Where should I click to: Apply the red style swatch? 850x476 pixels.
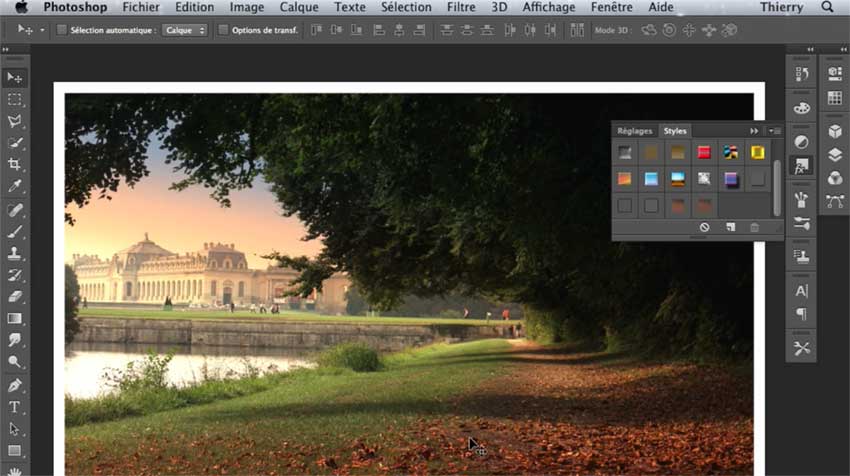click(x=704, y=153)
